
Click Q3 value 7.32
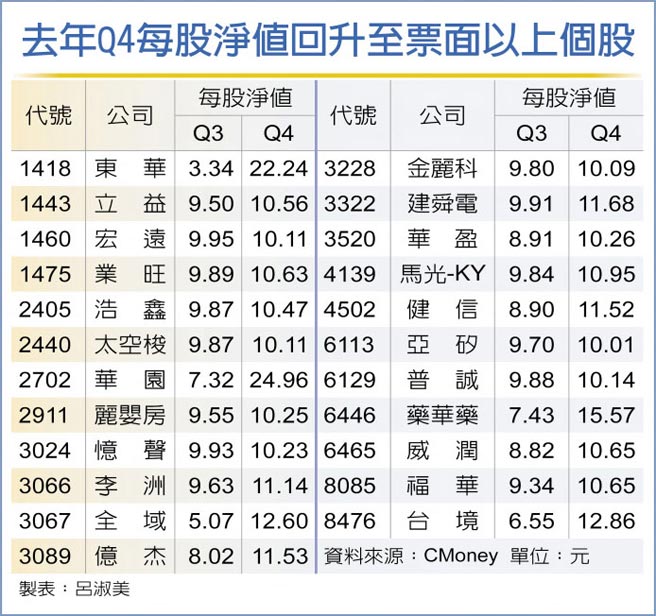211,380
